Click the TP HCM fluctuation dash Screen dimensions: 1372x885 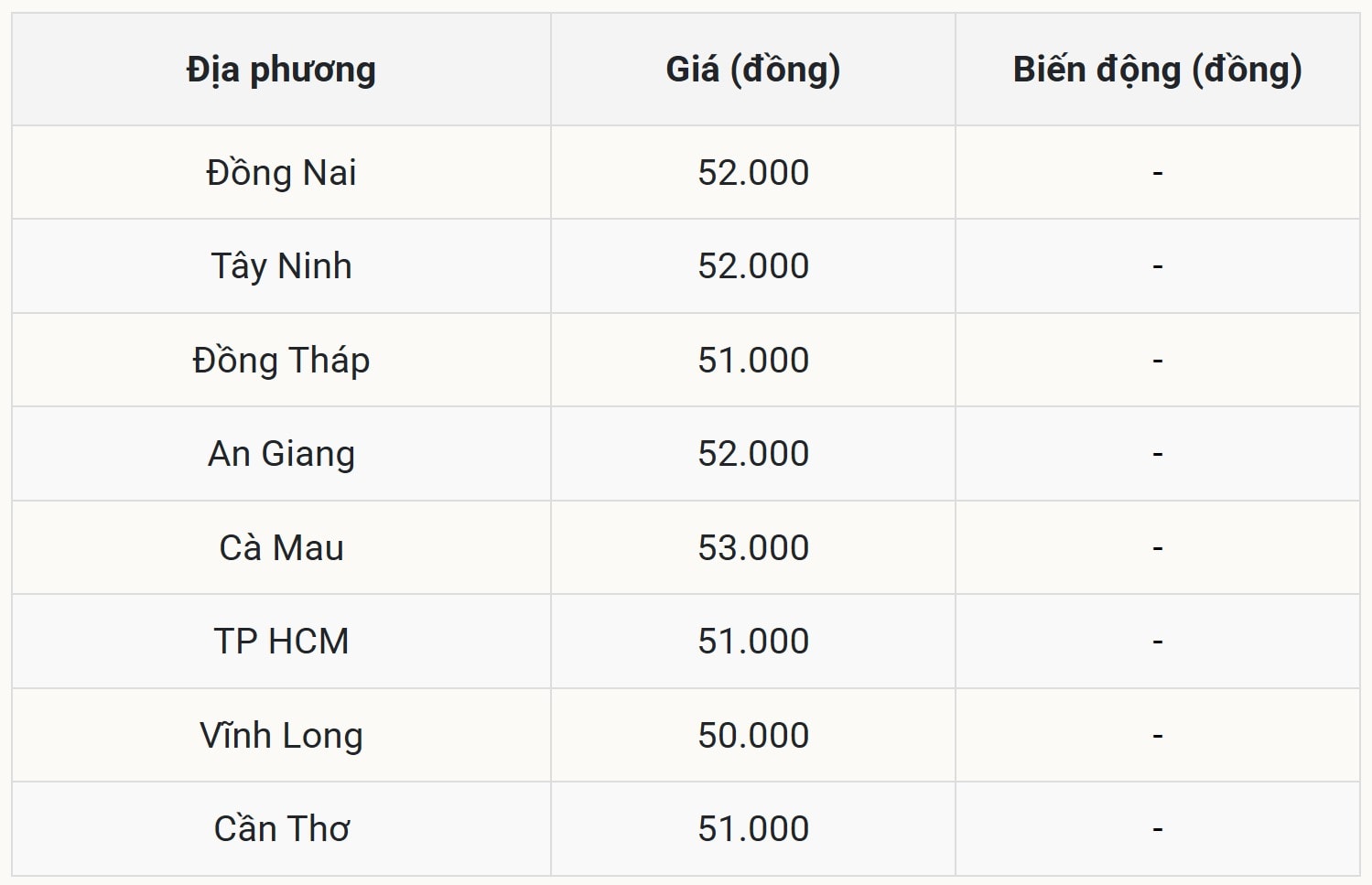(1158, 642)
